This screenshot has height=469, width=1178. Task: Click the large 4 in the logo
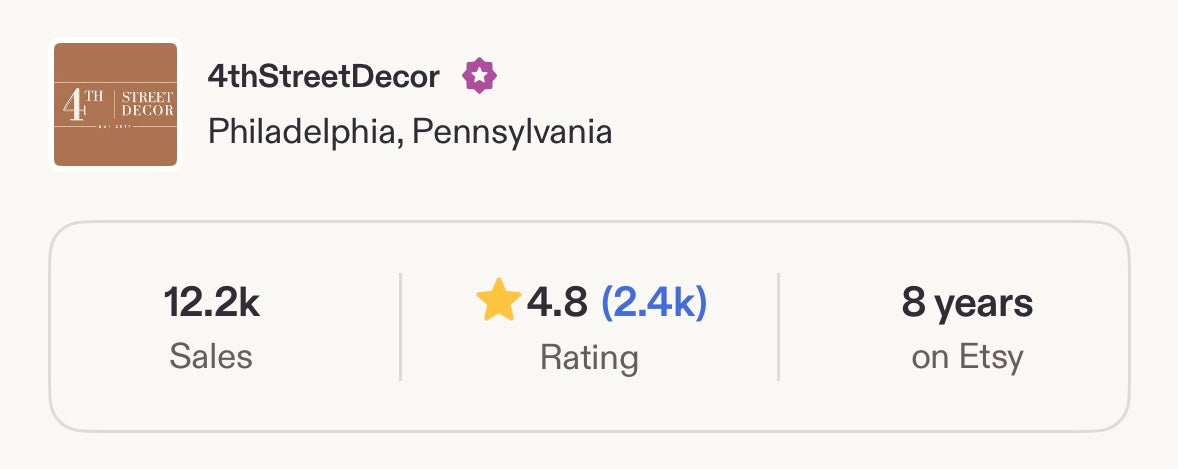73,106
